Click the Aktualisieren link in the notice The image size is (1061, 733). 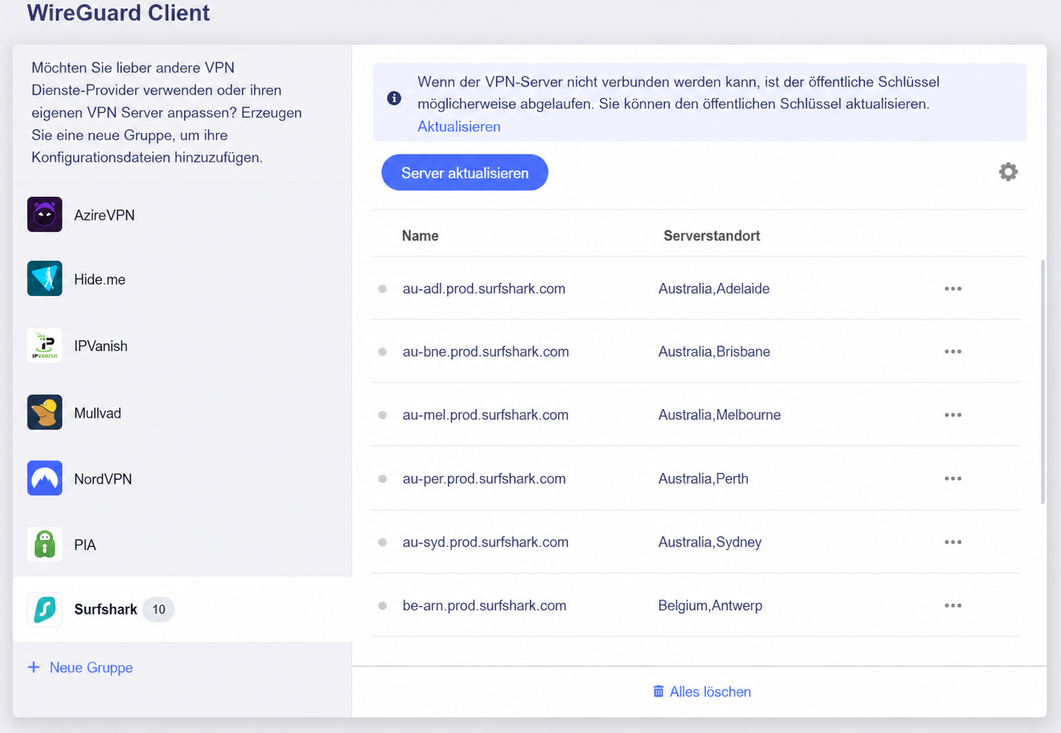coord(459,127)
